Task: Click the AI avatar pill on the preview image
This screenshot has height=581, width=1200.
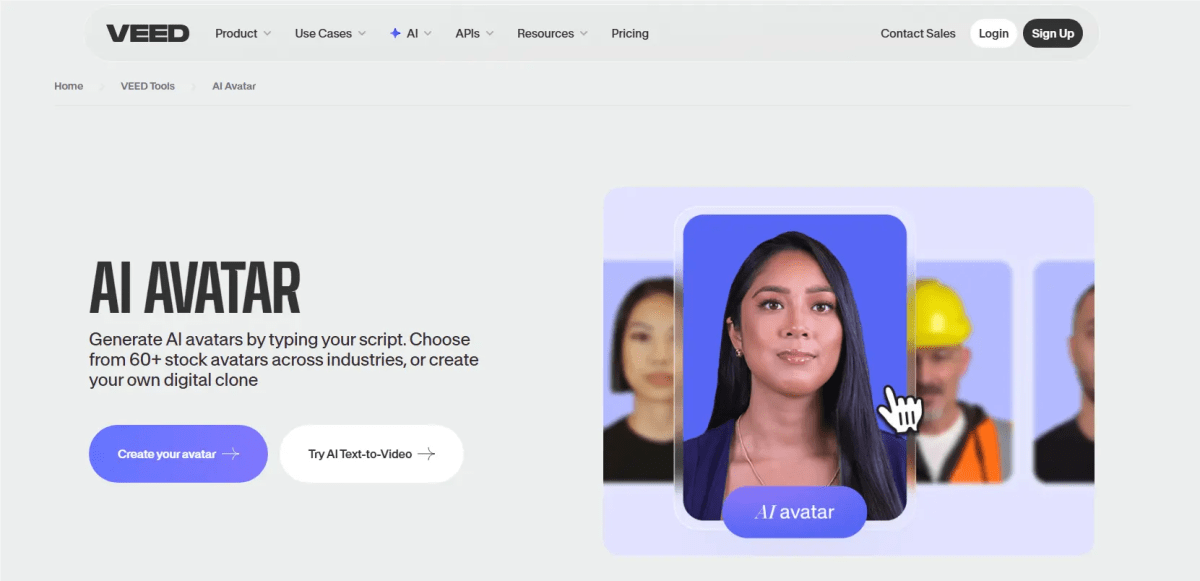Action: (794, 512)
